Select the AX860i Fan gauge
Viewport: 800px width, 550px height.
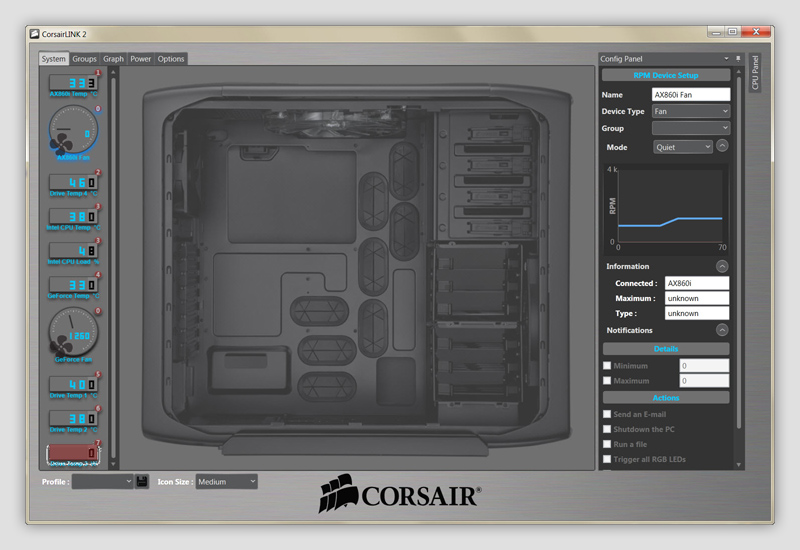pyautogui.click(x=72, y=130)
